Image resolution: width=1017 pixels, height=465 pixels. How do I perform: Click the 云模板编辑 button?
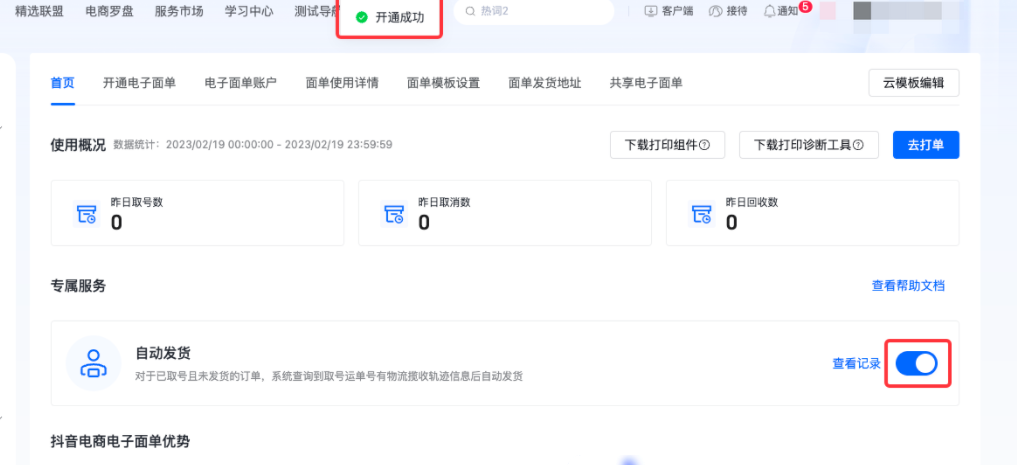click(x=913, y=83)
